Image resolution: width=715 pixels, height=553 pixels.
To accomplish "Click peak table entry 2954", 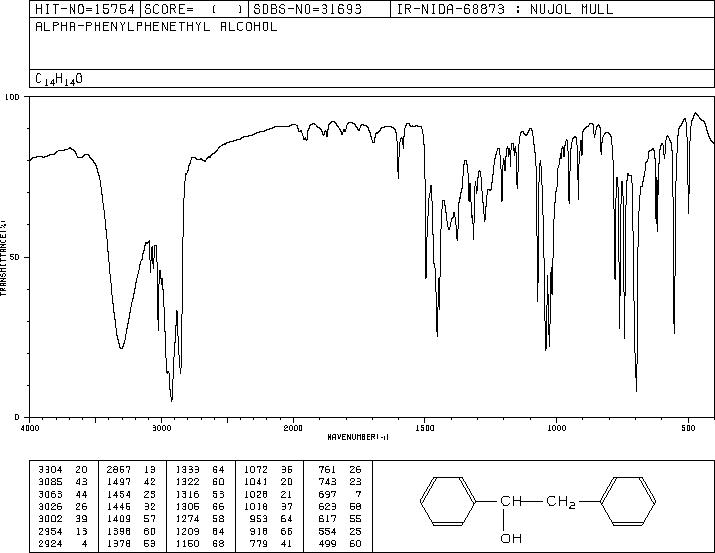I will tap(50, 532).
